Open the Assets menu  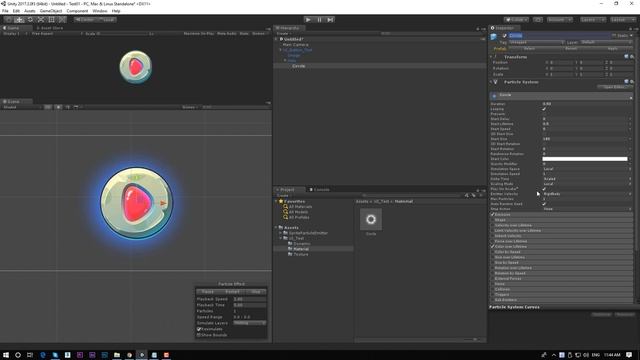point(30,11)
